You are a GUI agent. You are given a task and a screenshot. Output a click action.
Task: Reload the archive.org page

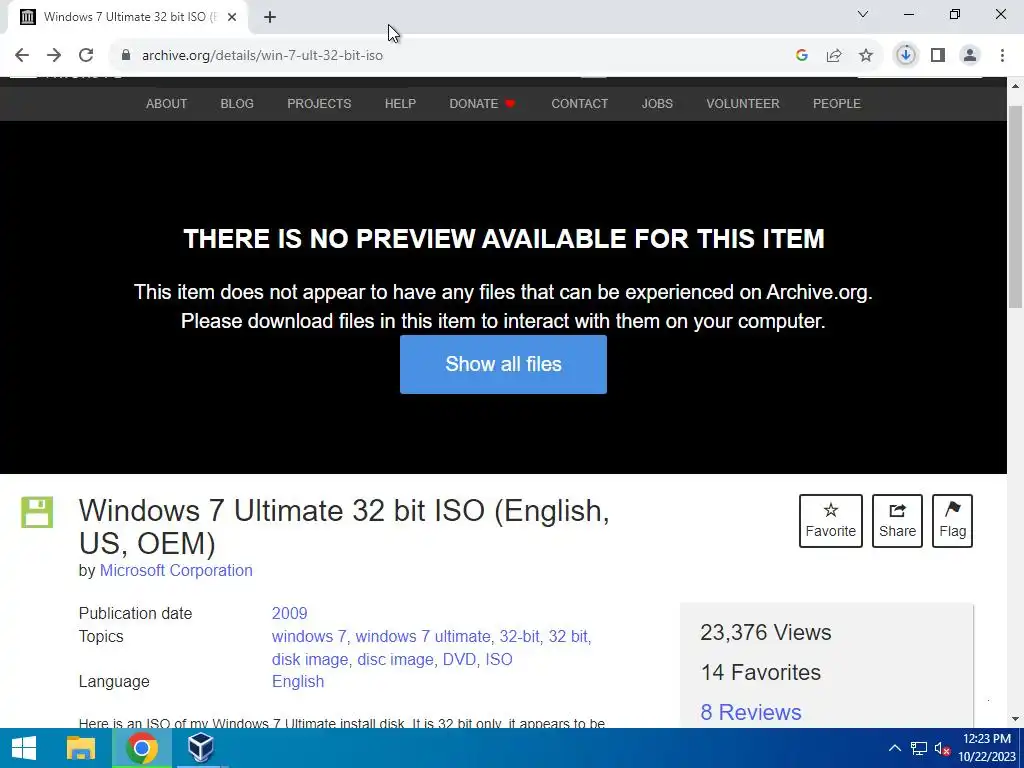click(86, 56)
